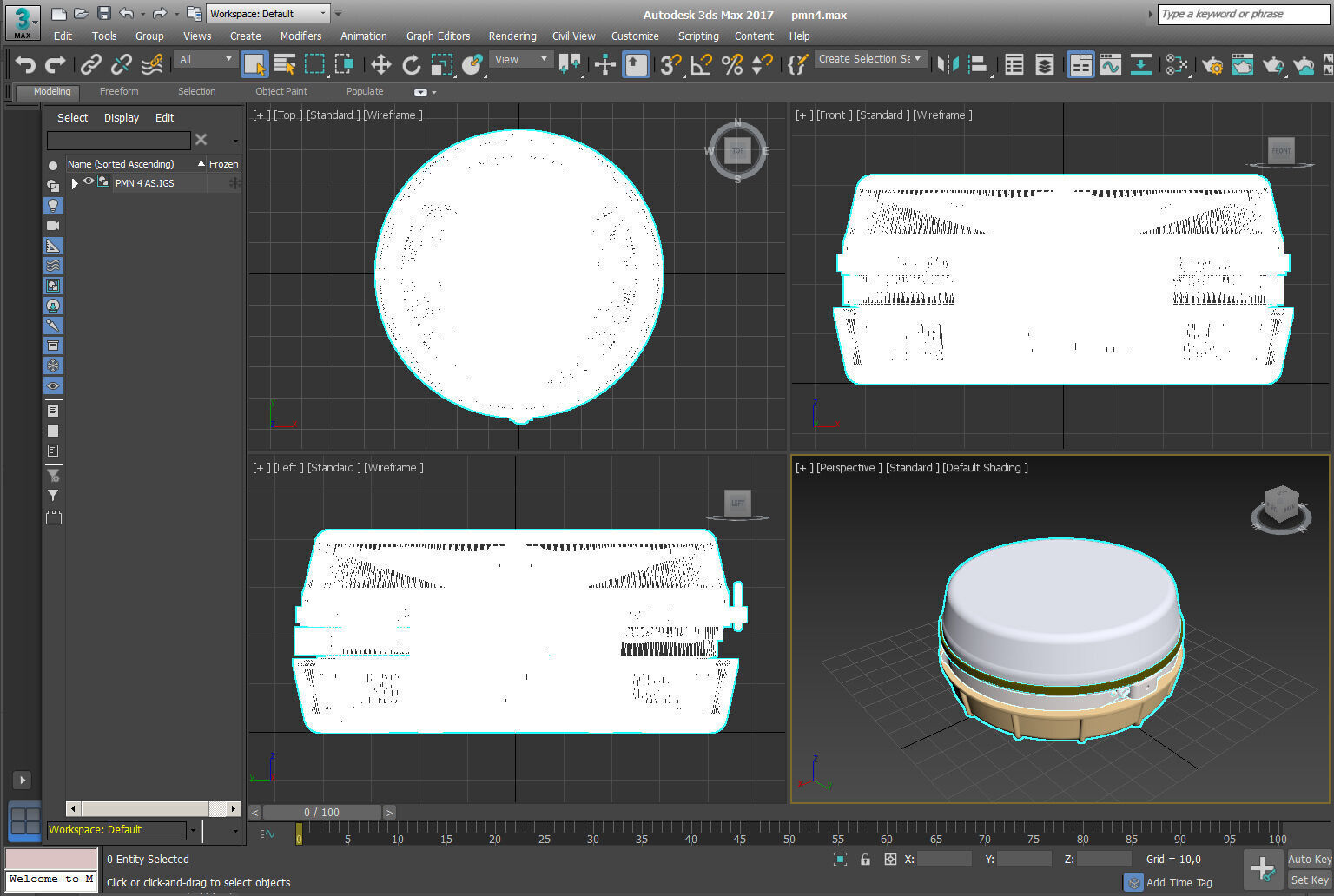
Task: Click the 0 / 100 time slider
Action: point(321,813)
